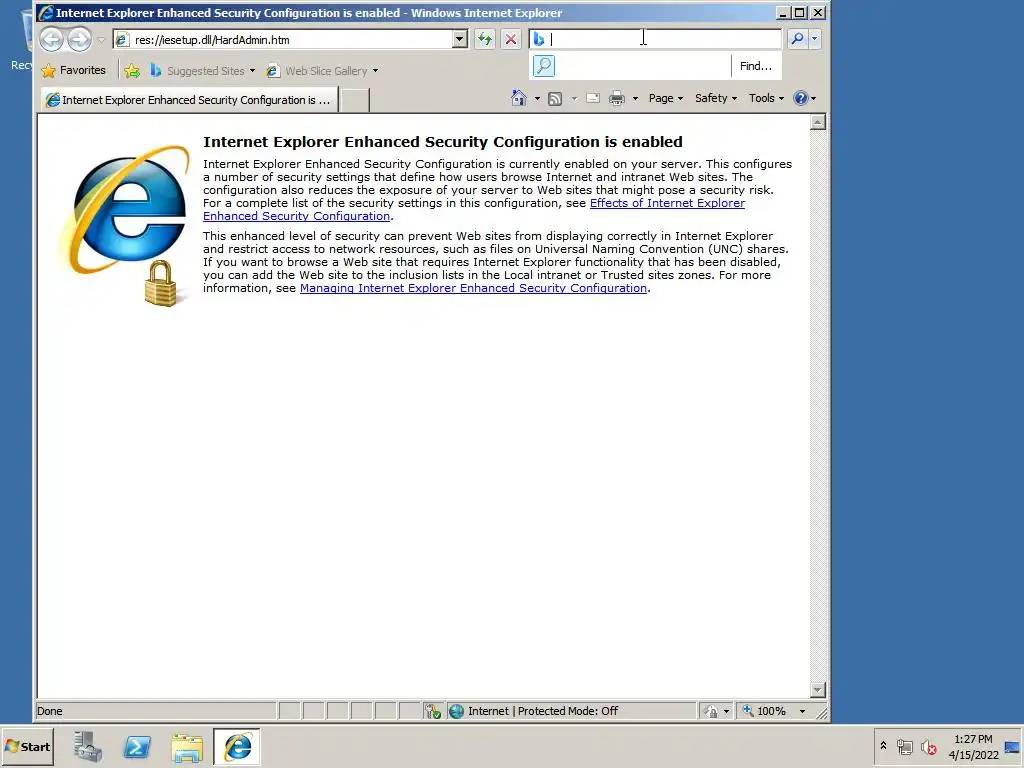Screen dimensions: 1024x768
Task: Open Managing Internet Explorer Enhanced Security Configuration link
Action: [473, 288]
